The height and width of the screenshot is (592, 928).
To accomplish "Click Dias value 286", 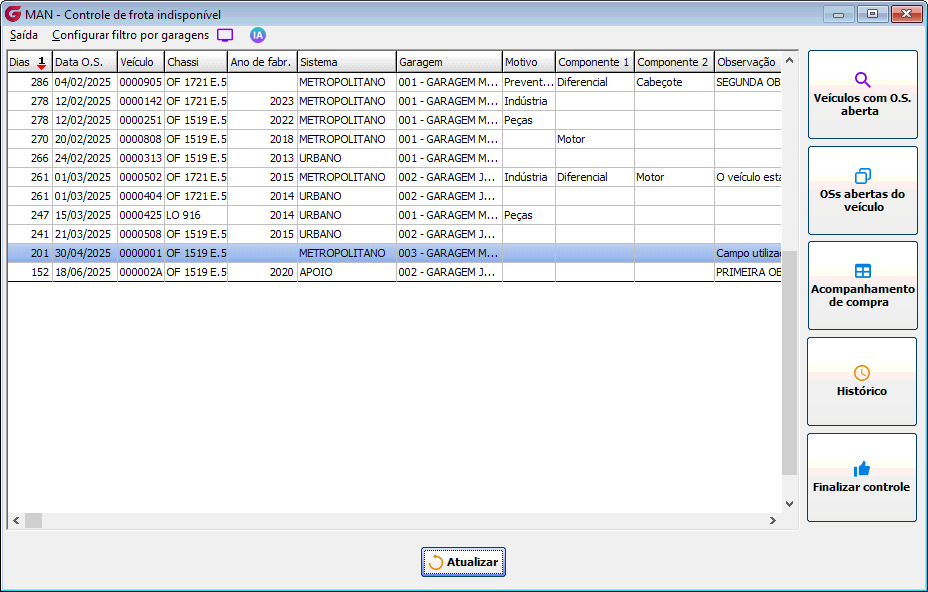I will click(x=30, y=82).
